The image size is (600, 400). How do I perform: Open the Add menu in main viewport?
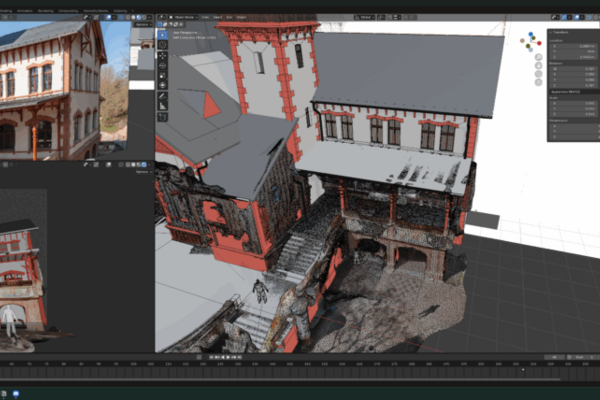click(229, 18)
